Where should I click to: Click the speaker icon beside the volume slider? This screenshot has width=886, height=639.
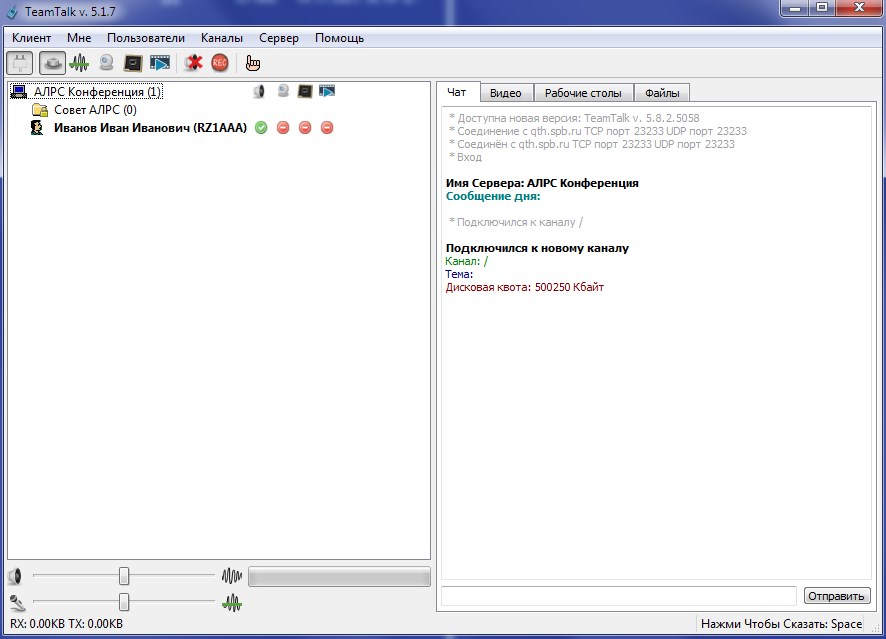point(15,576)
